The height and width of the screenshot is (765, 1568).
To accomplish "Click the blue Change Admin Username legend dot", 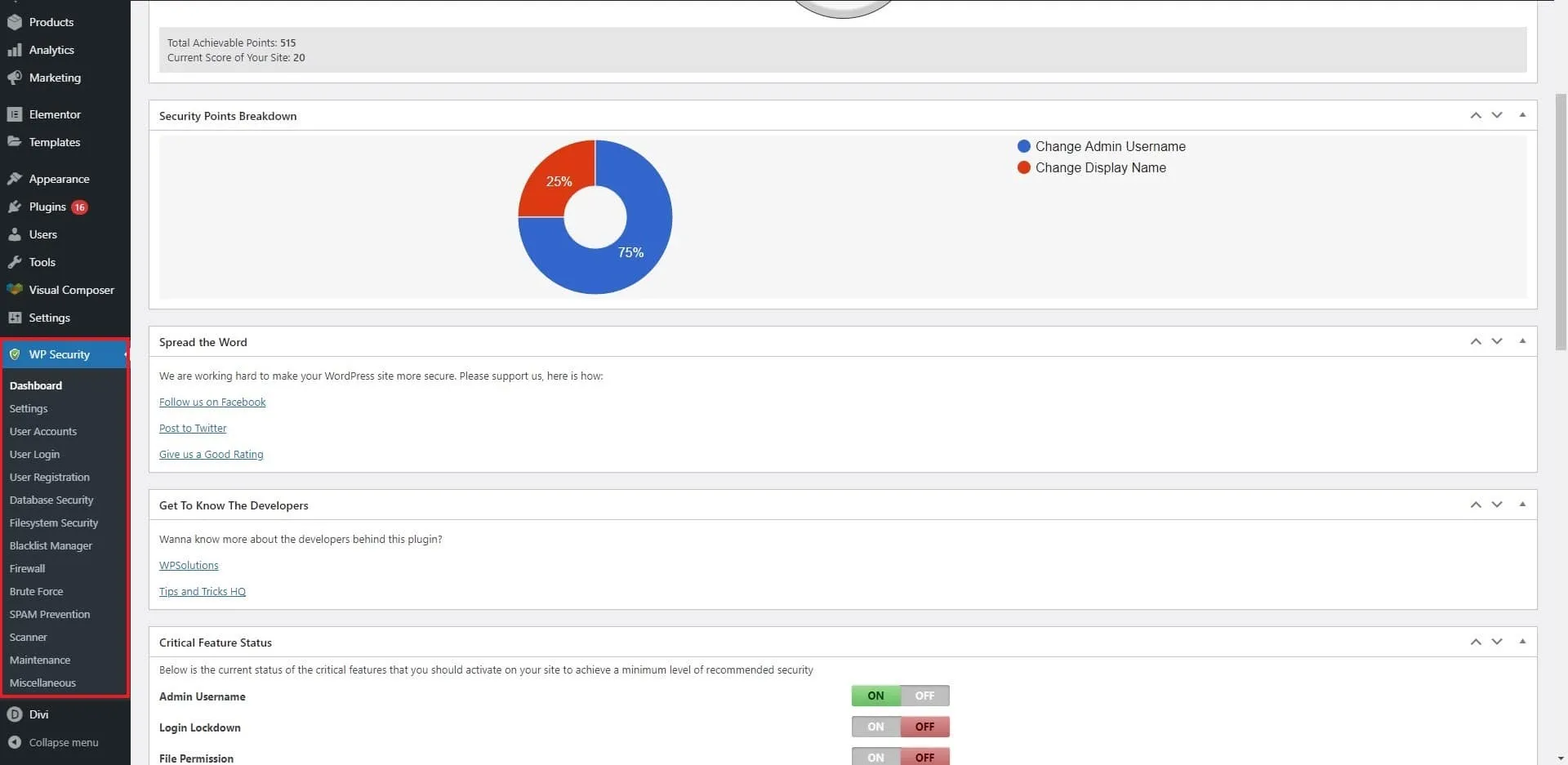I will click(x=1024, y=146).
